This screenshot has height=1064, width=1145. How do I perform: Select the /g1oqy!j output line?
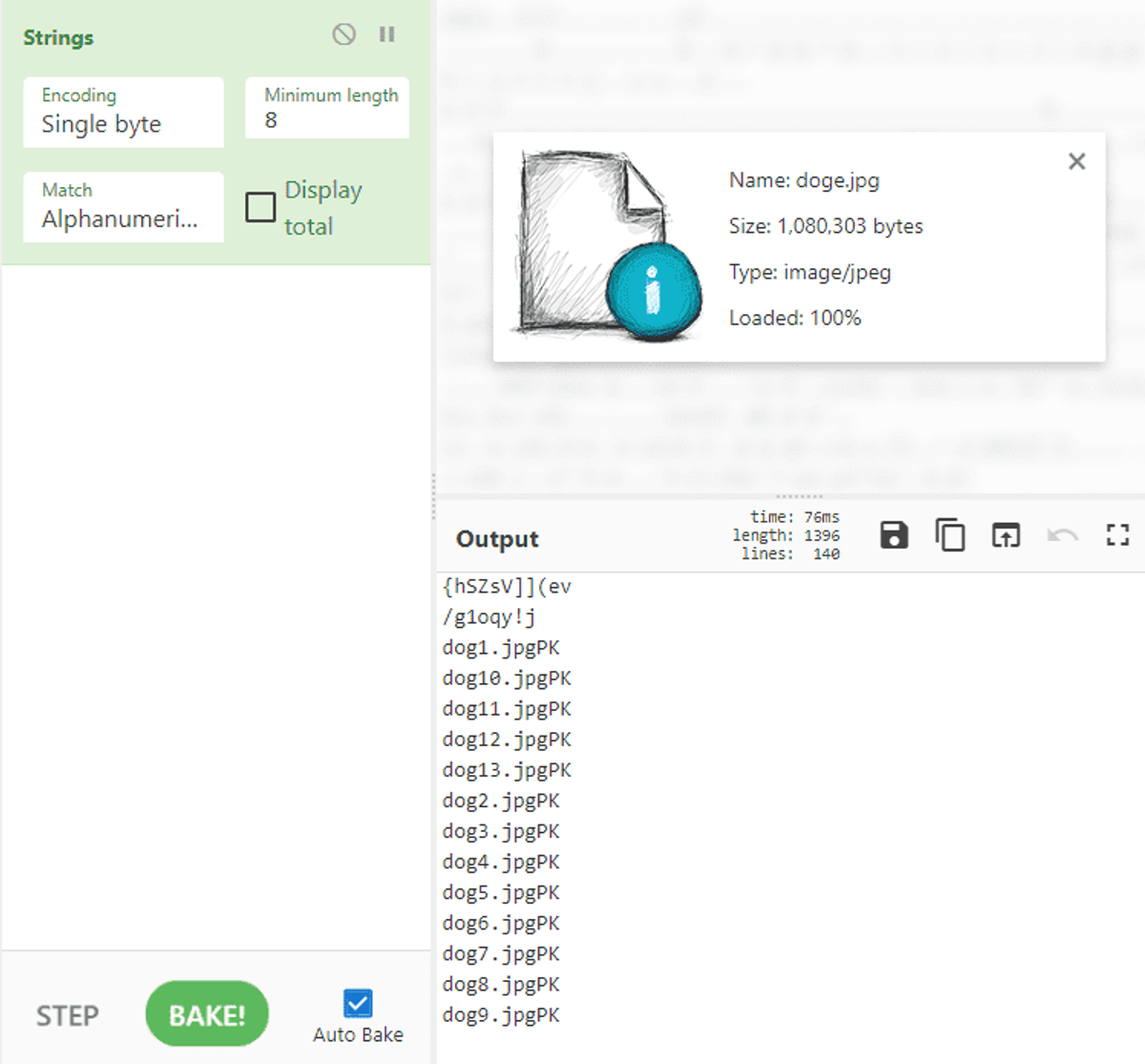(x=489, y=617)
